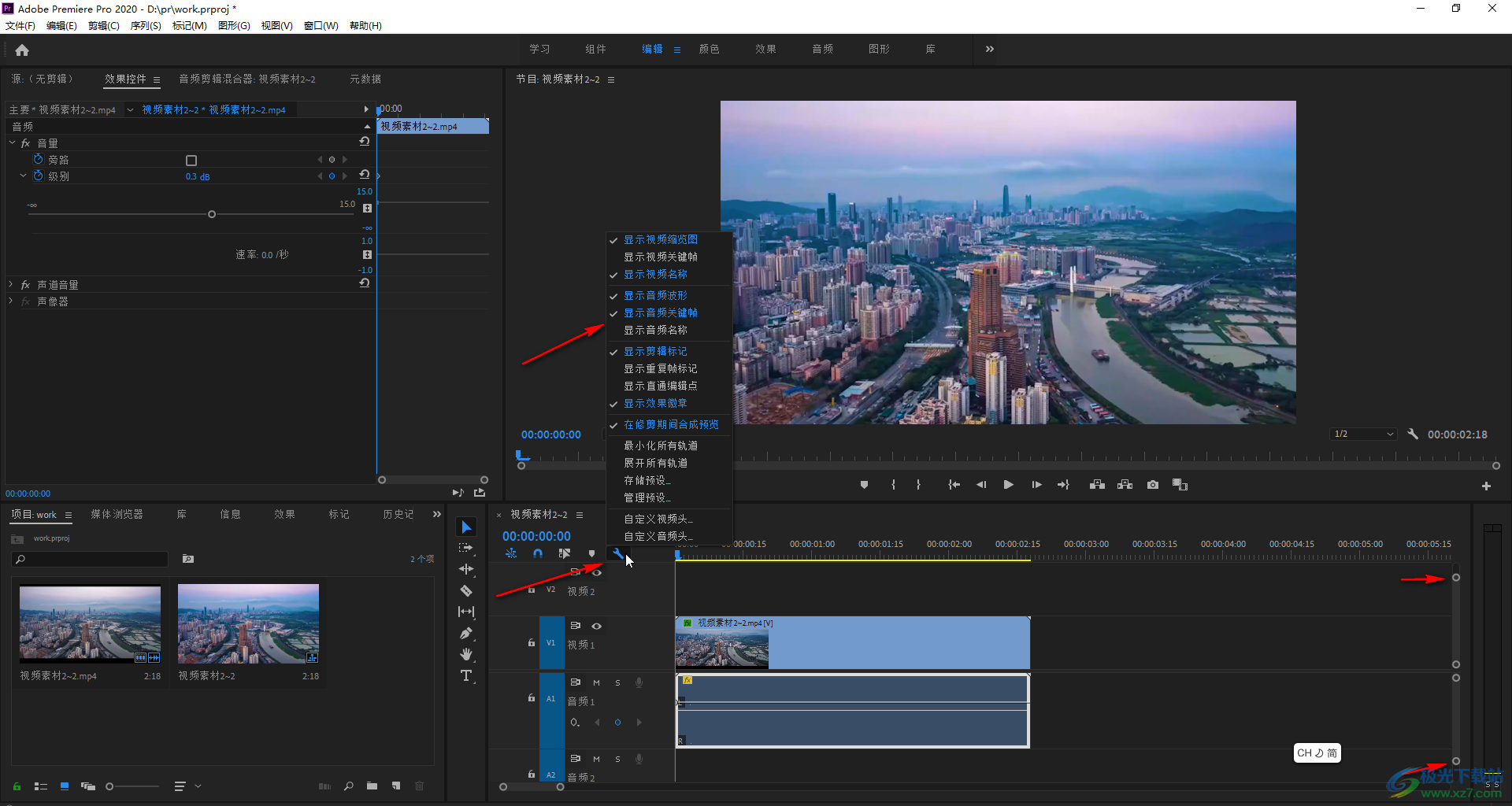Choose 显示音频名称 menu option

click(655, 330)
